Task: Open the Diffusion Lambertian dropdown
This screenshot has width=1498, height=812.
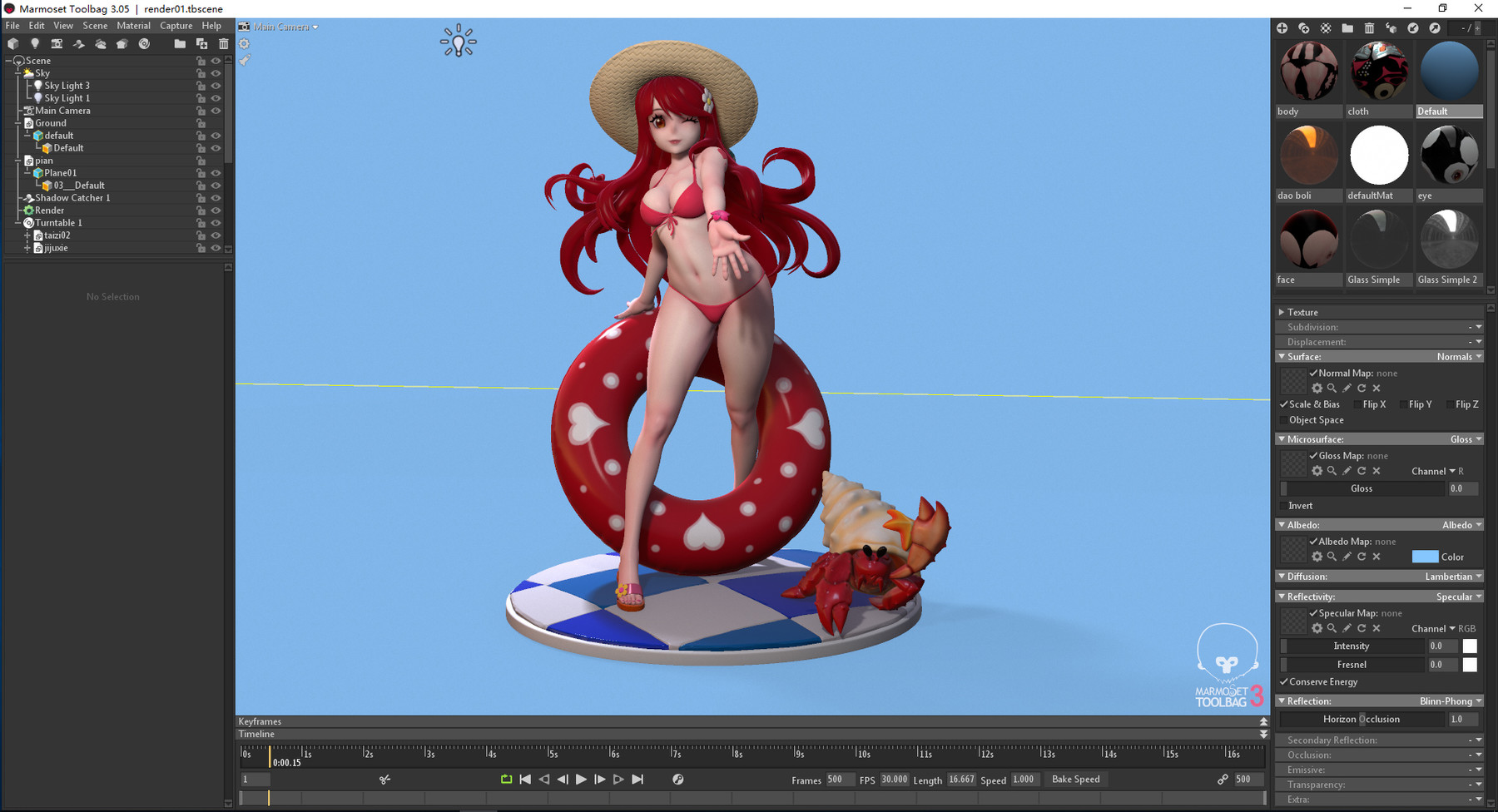Action: click(x=1452, y=577)
